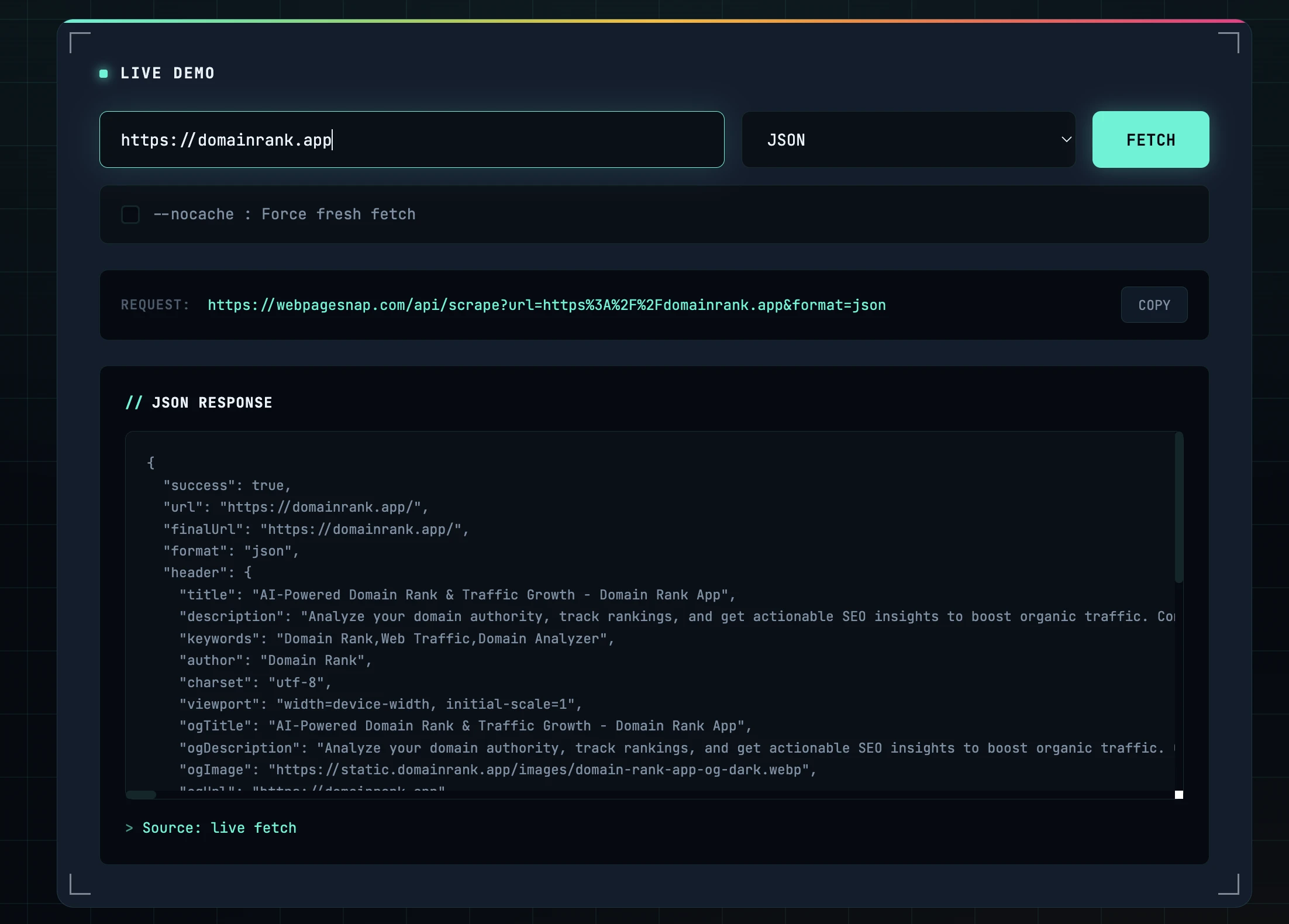Enable the --nocache force fresh fetch option

[130, 215]
